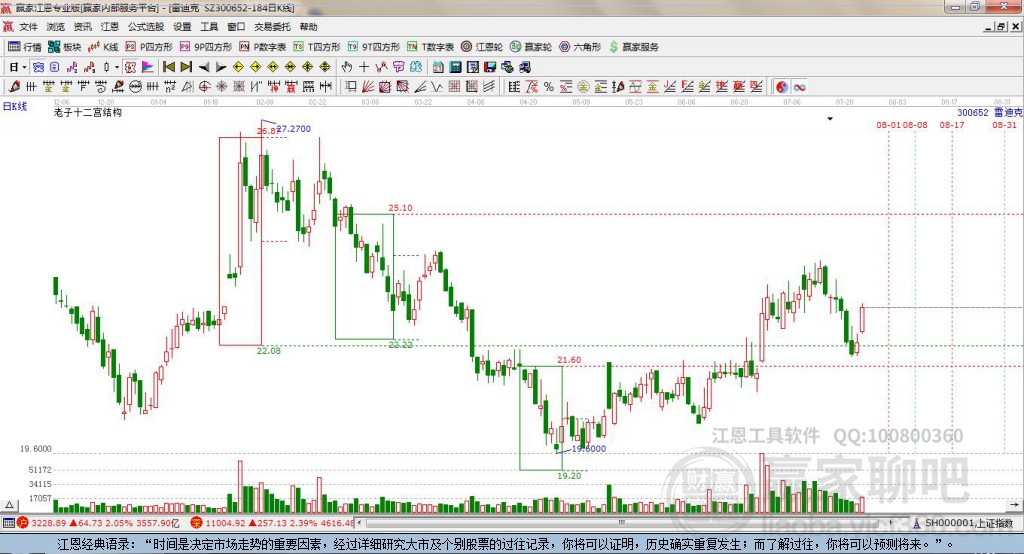The height and width of the screenshot is (554, 1024).
Task: Click the 27.2700 high price label
Action: coord(294,129)
